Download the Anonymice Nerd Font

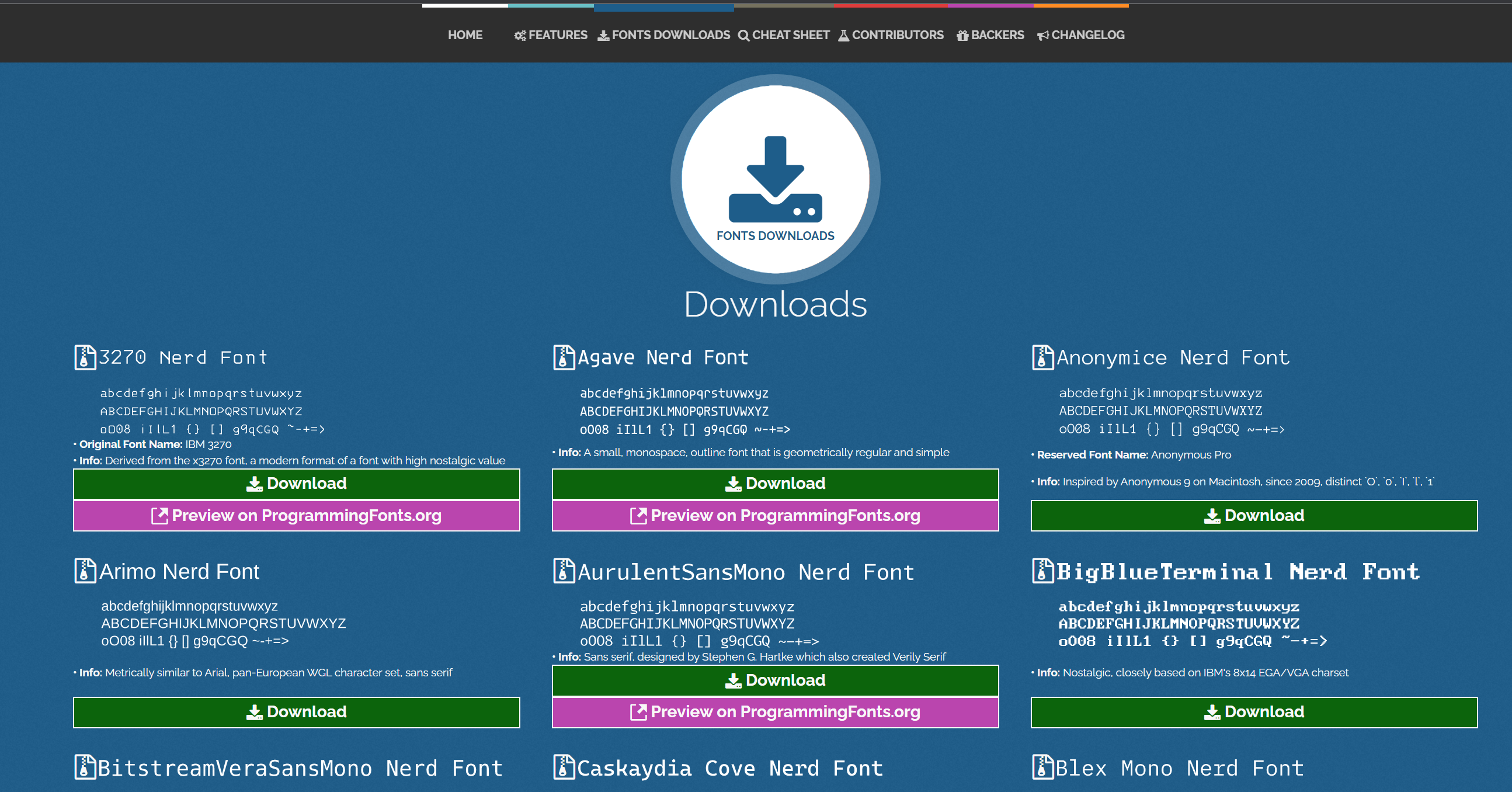click(x=1254, y=516)
